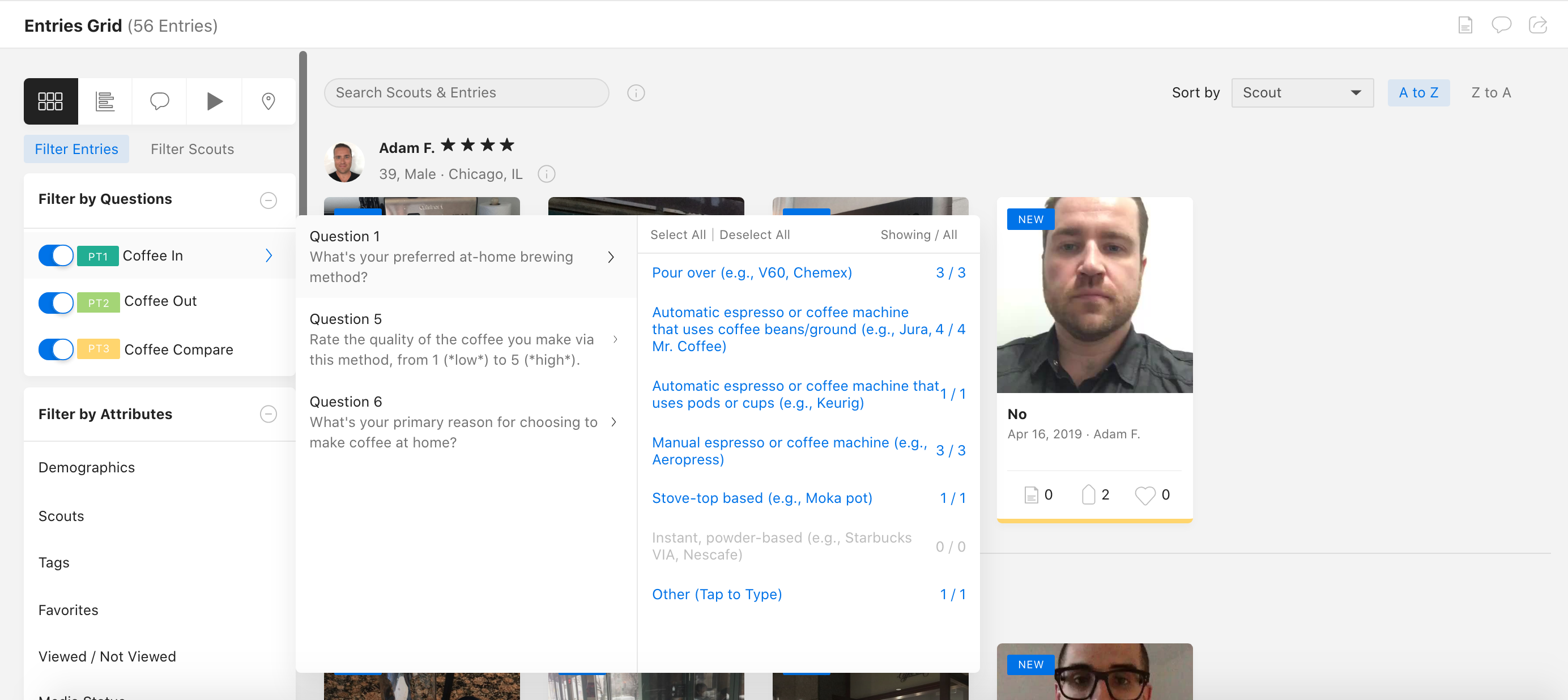The image size is (1568, 700).
Task: Sort entries Z to A
Action: coord(1491,93)
